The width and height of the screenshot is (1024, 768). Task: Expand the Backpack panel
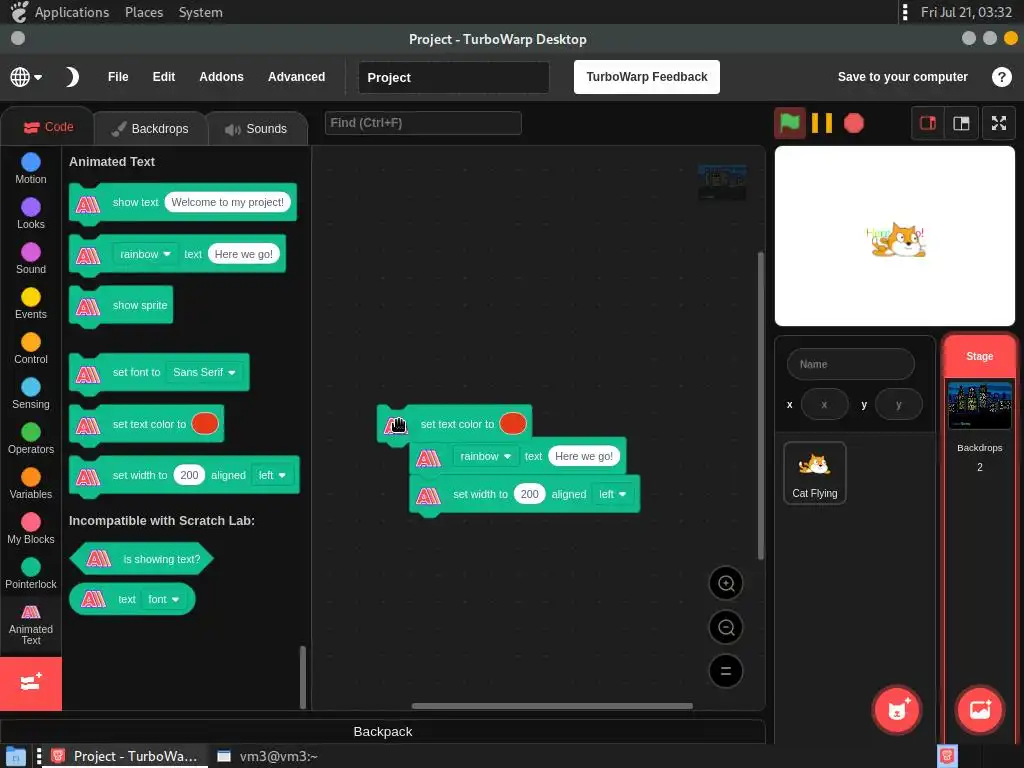[383, 731]
